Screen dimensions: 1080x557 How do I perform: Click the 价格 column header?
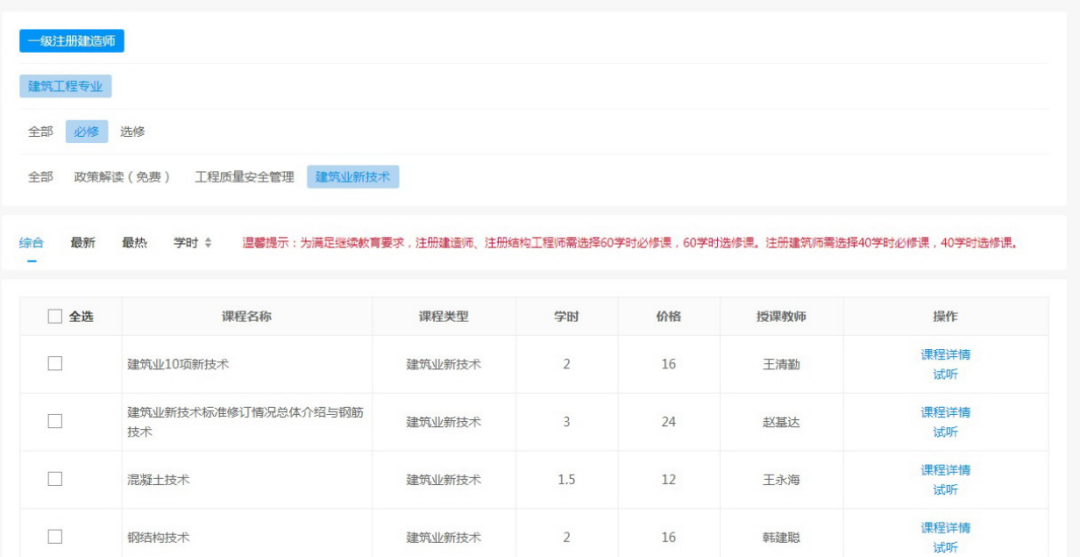point(668,316)
